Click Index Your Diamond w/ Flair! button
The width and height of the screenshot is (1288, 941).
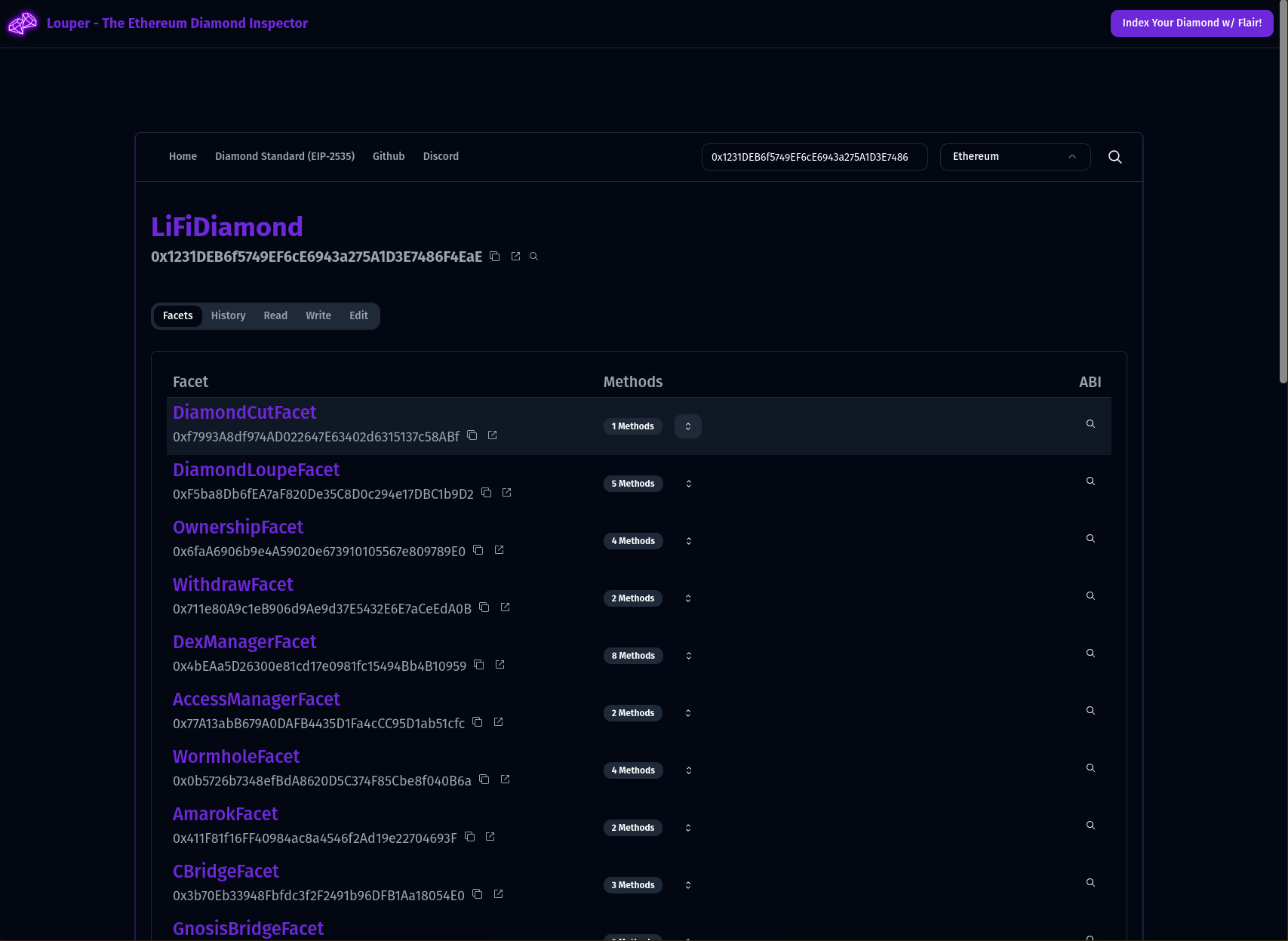(x=1192, y=23)
